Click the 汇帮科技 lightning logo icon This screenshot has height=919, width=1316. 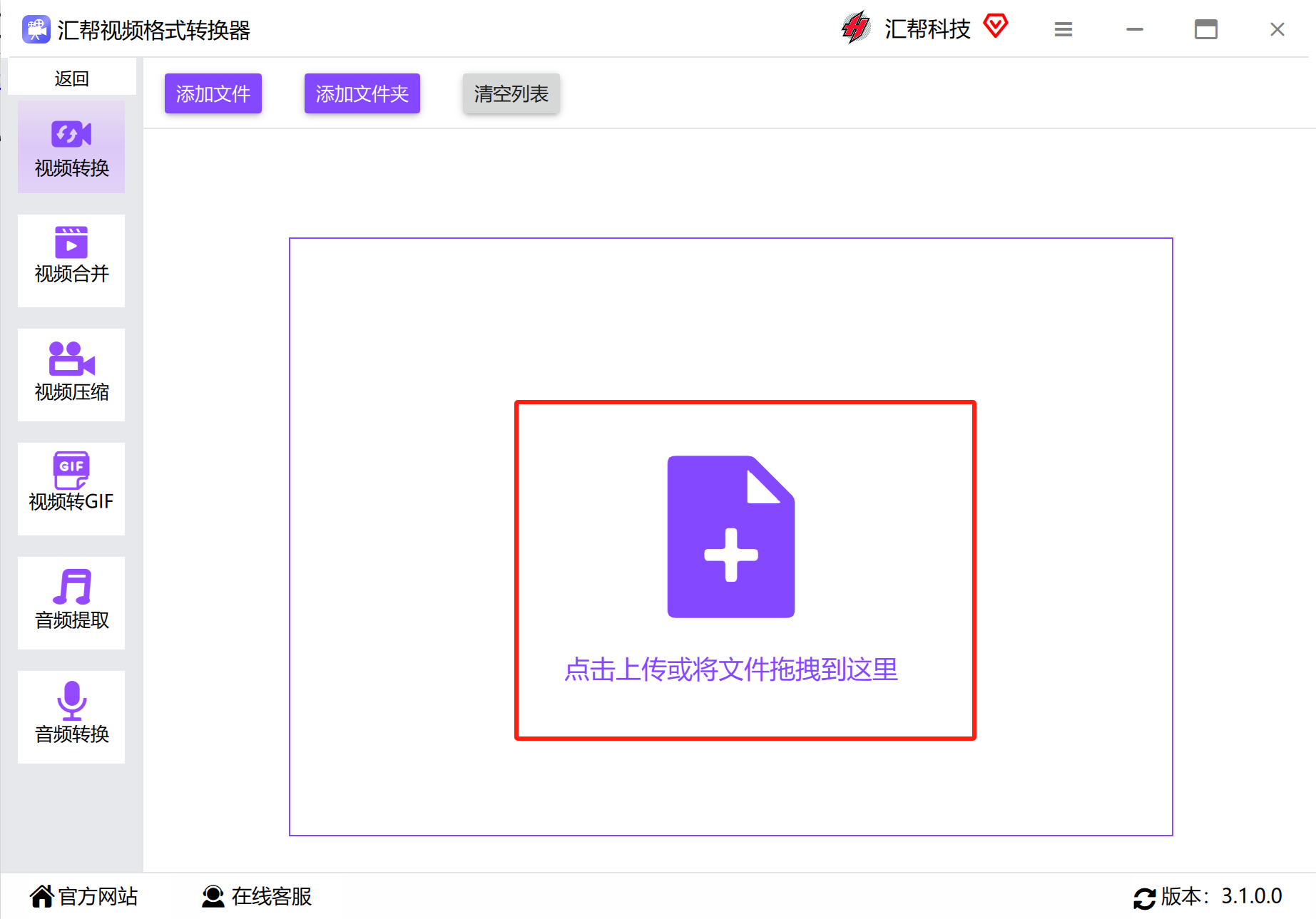856,28
